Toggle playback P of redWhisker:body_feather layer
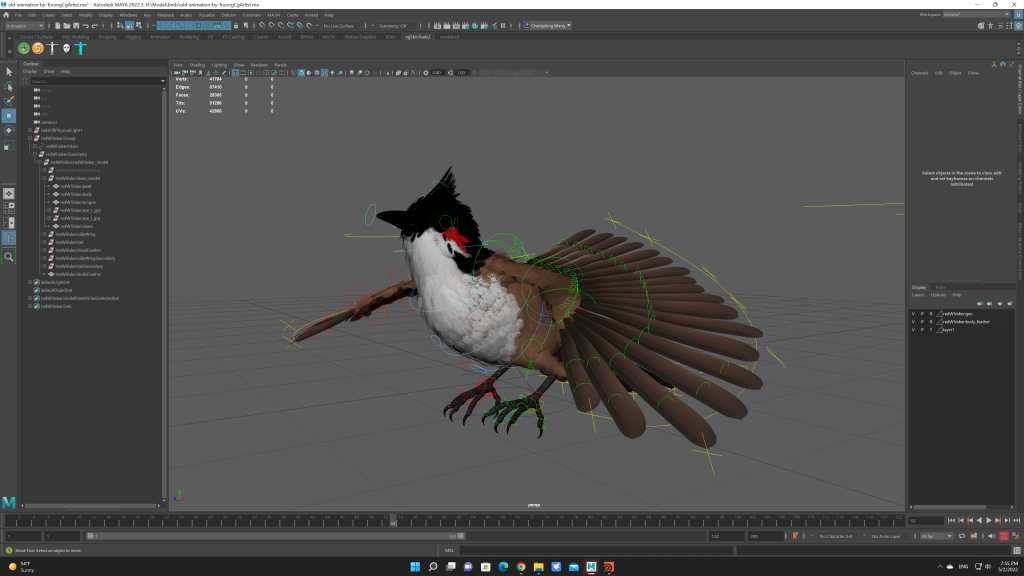This screenshot has height=576, width=1024. [x=922, y=321]
